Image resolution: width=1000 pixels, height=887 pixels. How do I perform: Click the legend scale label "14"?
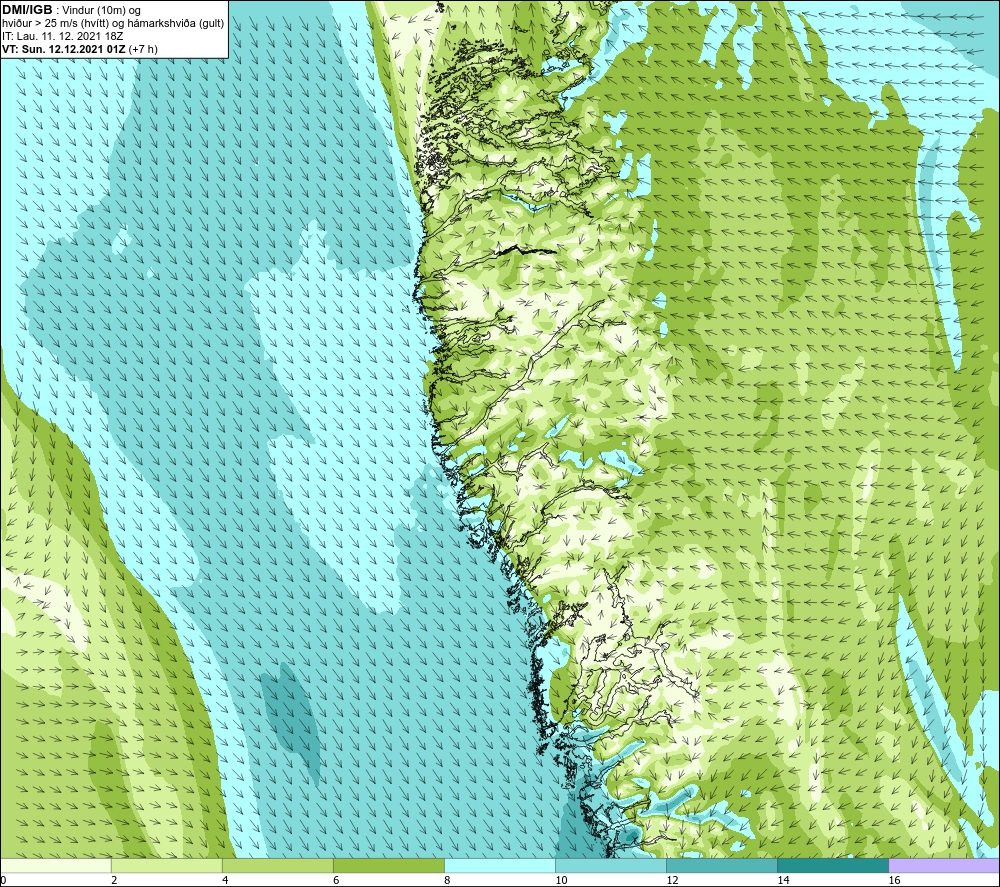pos(783,880)
